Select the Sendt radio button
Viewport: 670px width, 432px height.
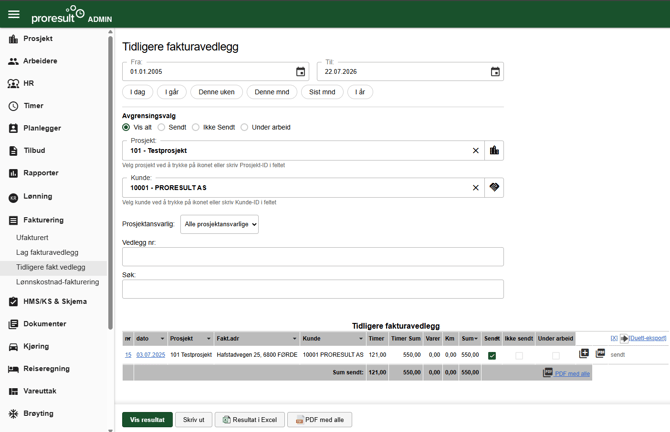161,127
